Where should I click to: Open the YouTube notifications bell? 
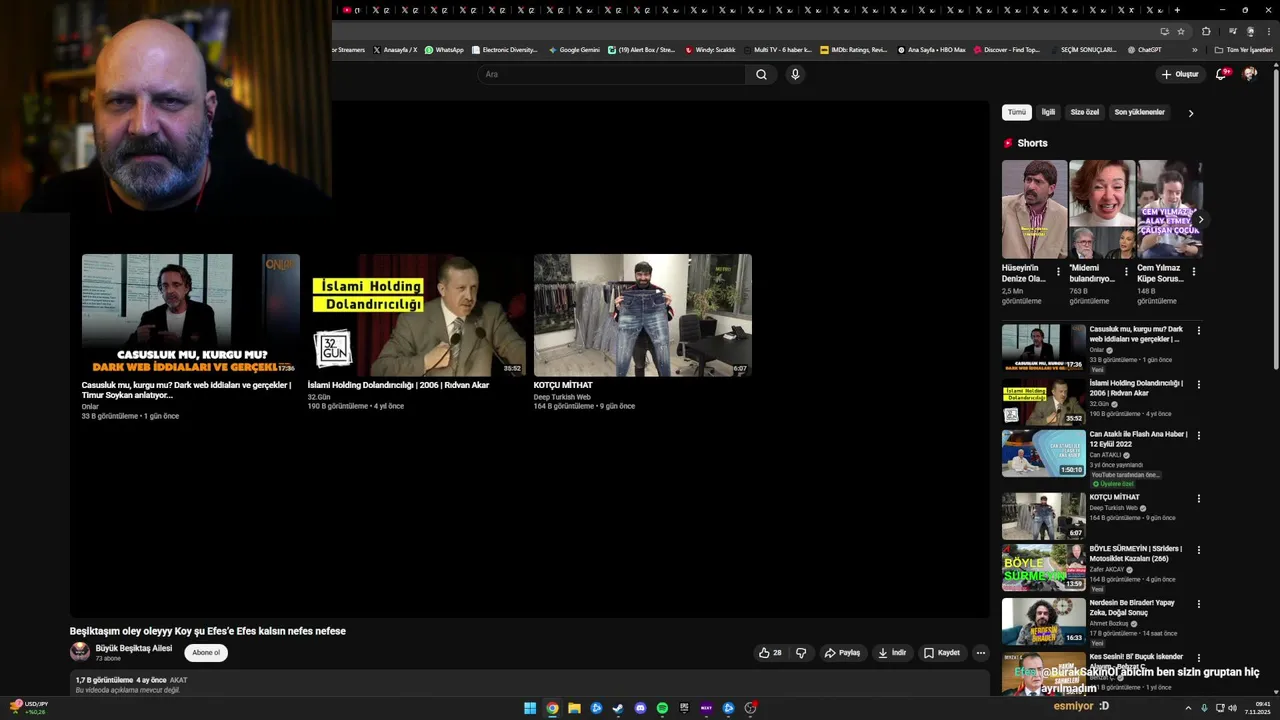coord(1221,74)
